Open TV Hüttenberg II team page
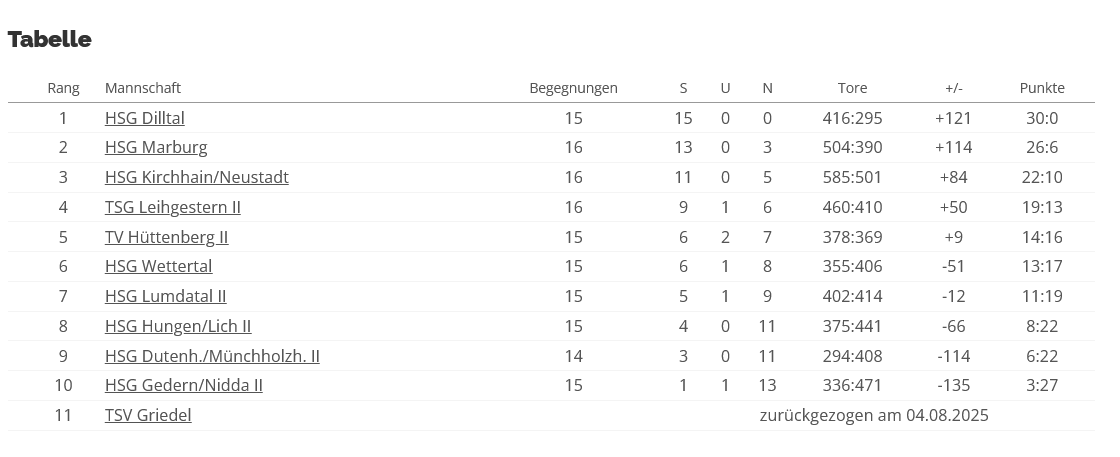This screenshot has height=457, width=1120. 166,237
